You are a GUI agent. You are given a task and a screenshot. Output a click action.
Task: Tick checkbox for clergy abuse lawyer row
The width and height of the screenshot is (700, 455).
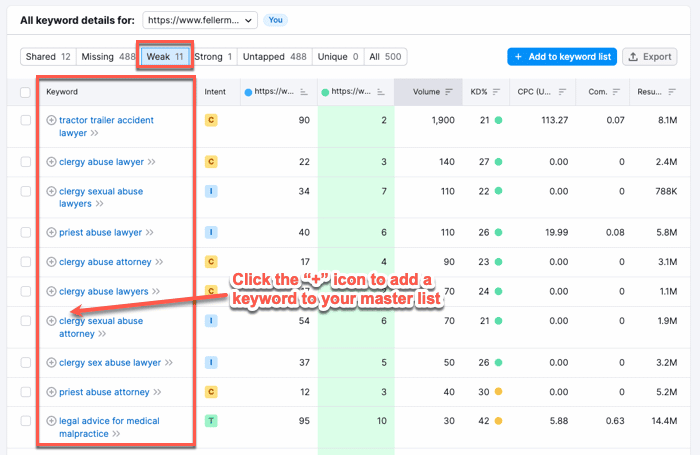26,161
